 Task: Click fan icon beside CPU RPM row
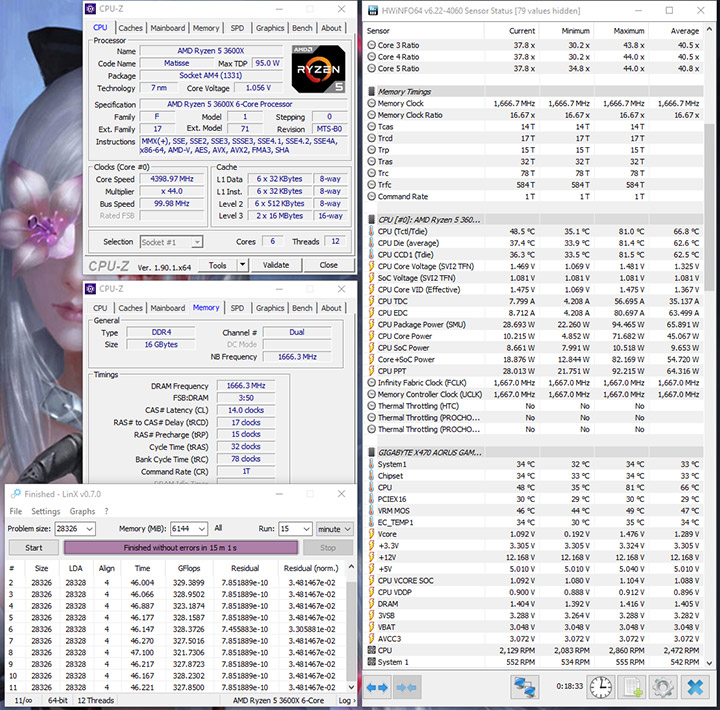pyautogui.click(x=371, y=650)
